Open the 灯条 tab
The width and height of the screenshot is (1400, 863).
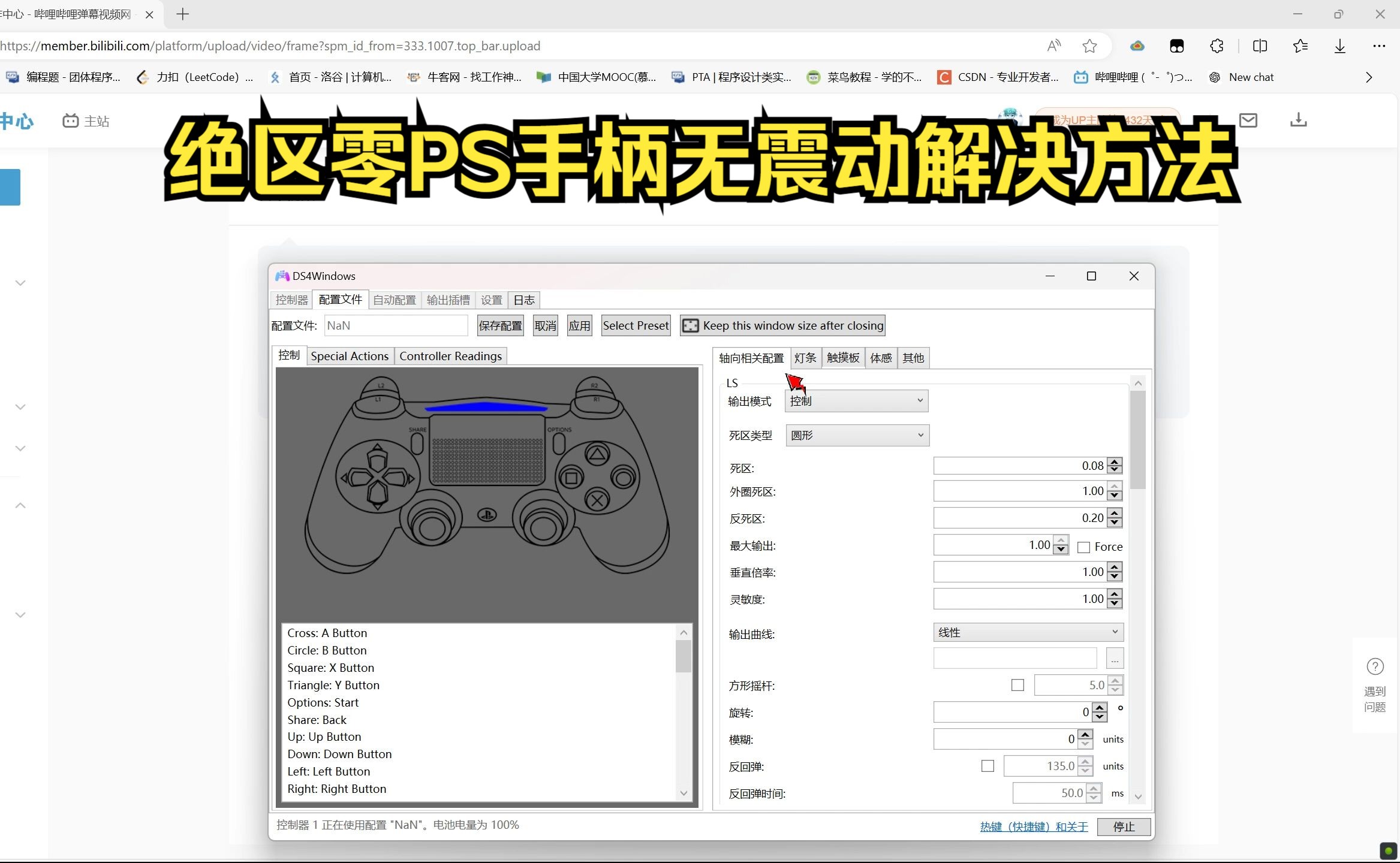pyautogui.click(x=805, y=358)
